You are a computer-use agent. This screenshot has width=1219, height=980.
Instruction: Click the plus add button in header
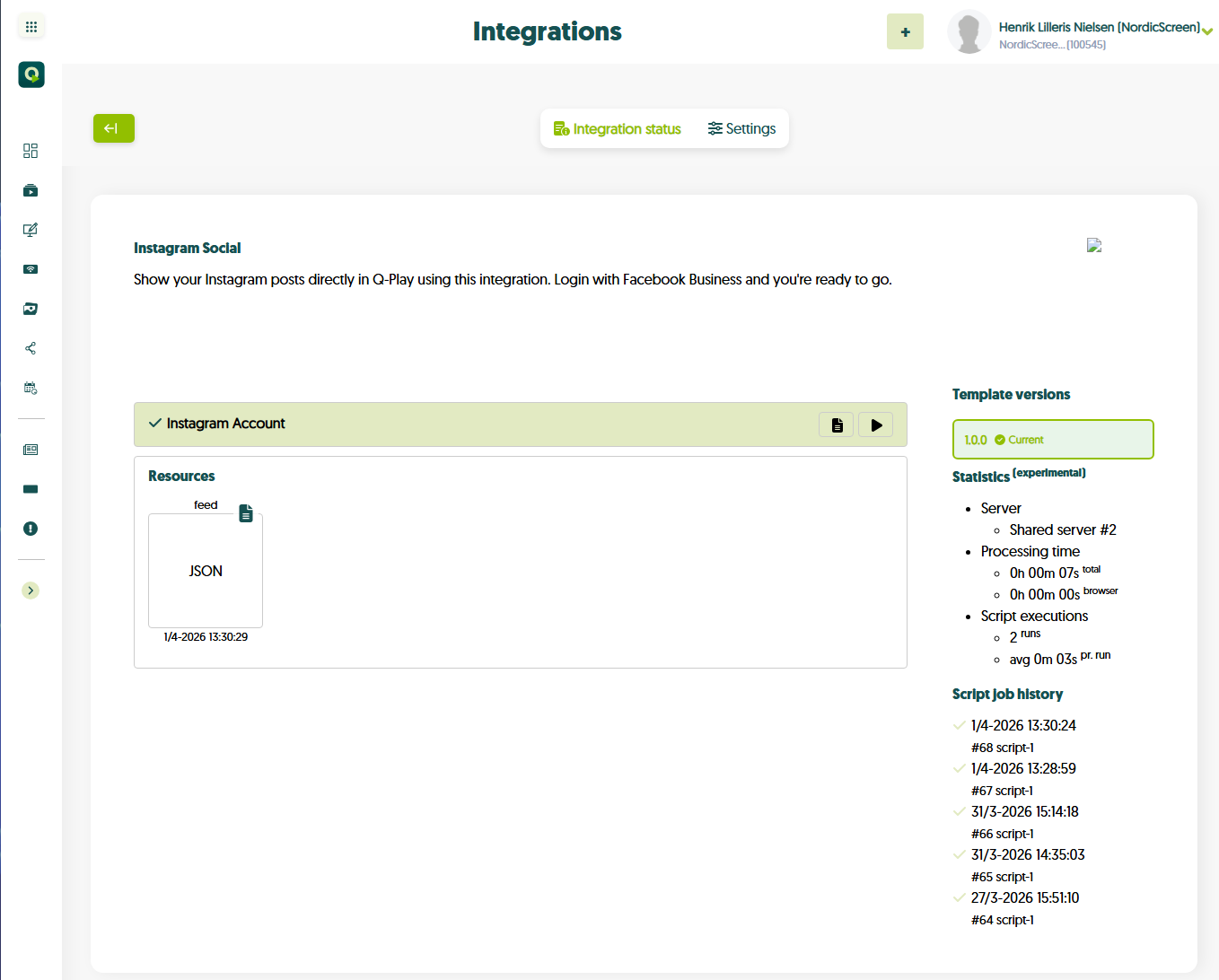(x=905, y=32)
